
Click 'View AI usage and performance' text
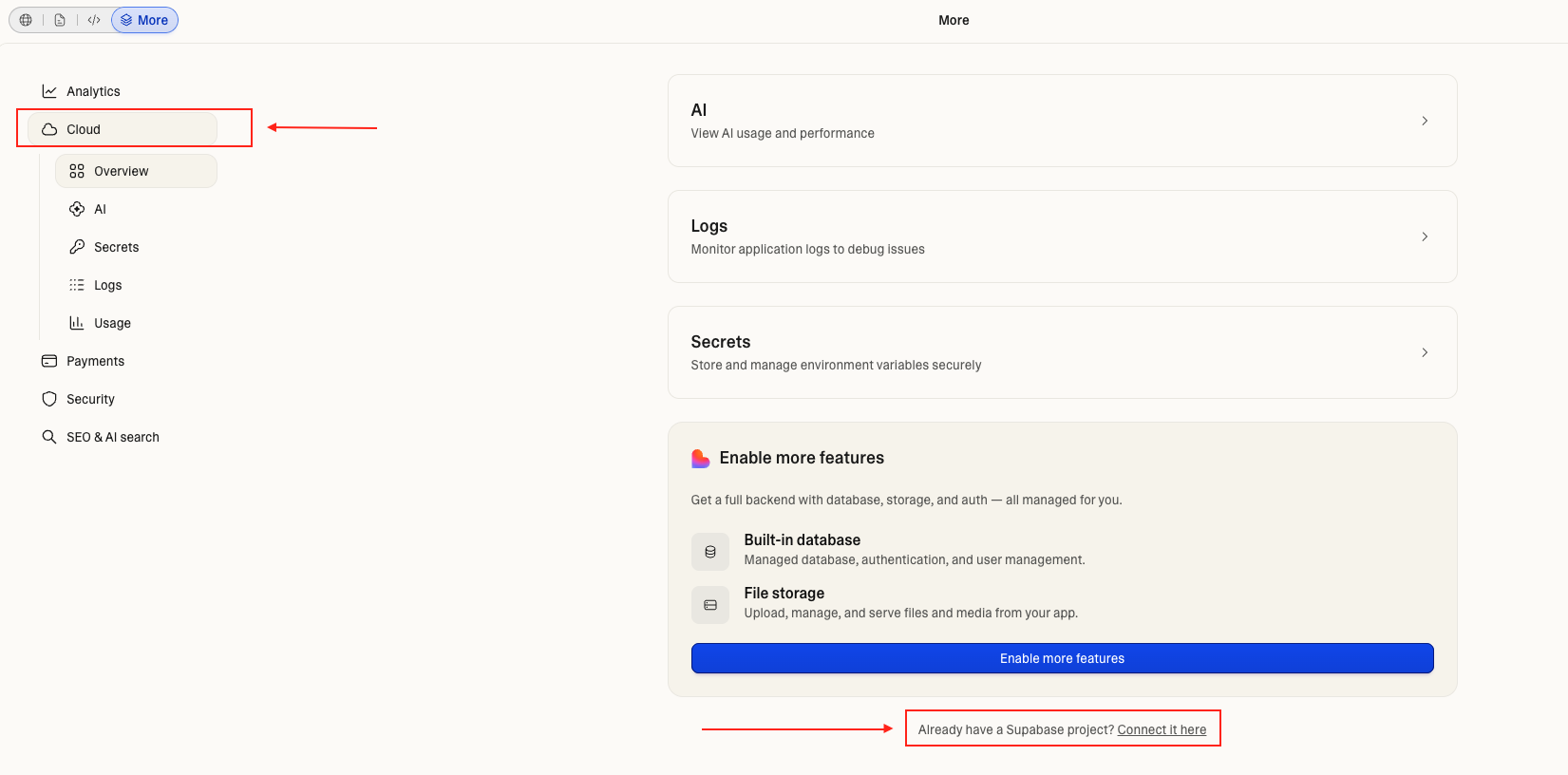pos(783,133)
